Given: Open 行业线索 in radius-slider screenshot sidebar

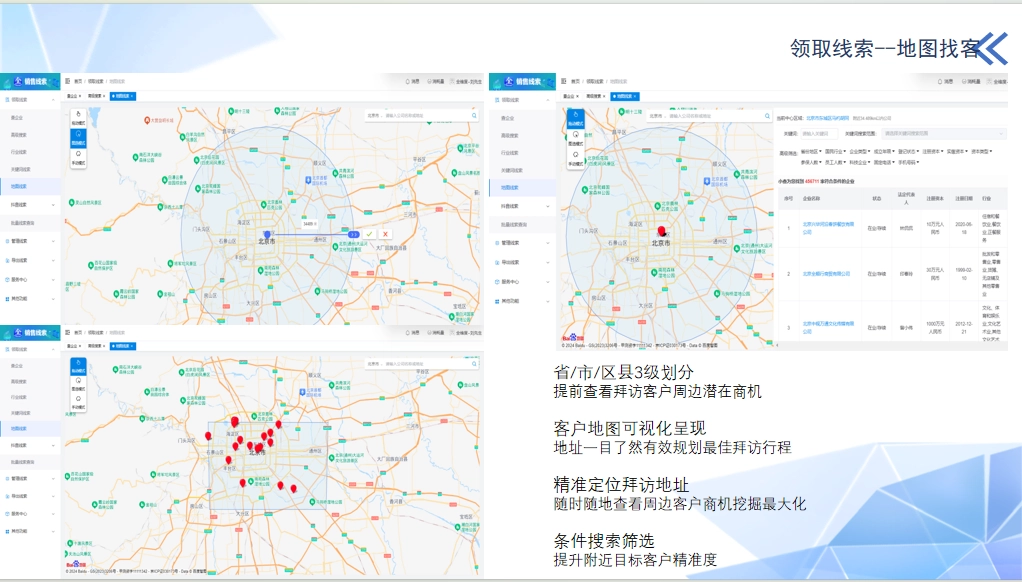Looking at the screenshot, I should tap(30, 152).
